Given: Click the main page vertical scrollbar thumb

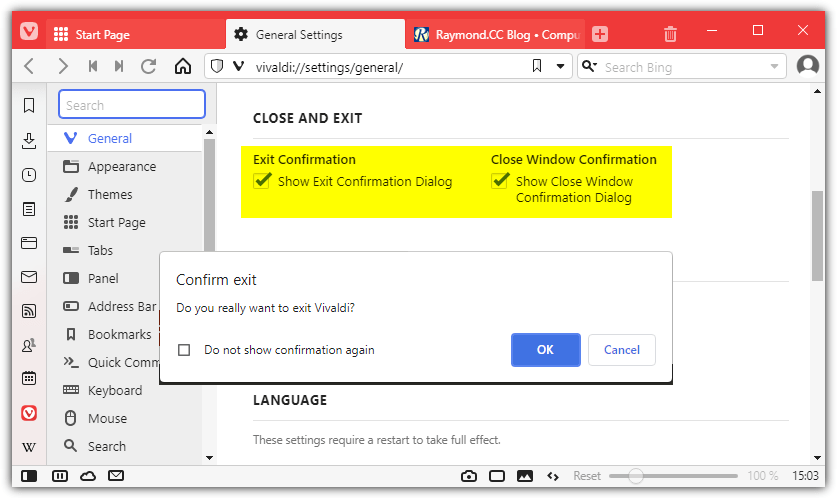Looking at the screenshot, I should pyautogui.click(x=817, y=235).
